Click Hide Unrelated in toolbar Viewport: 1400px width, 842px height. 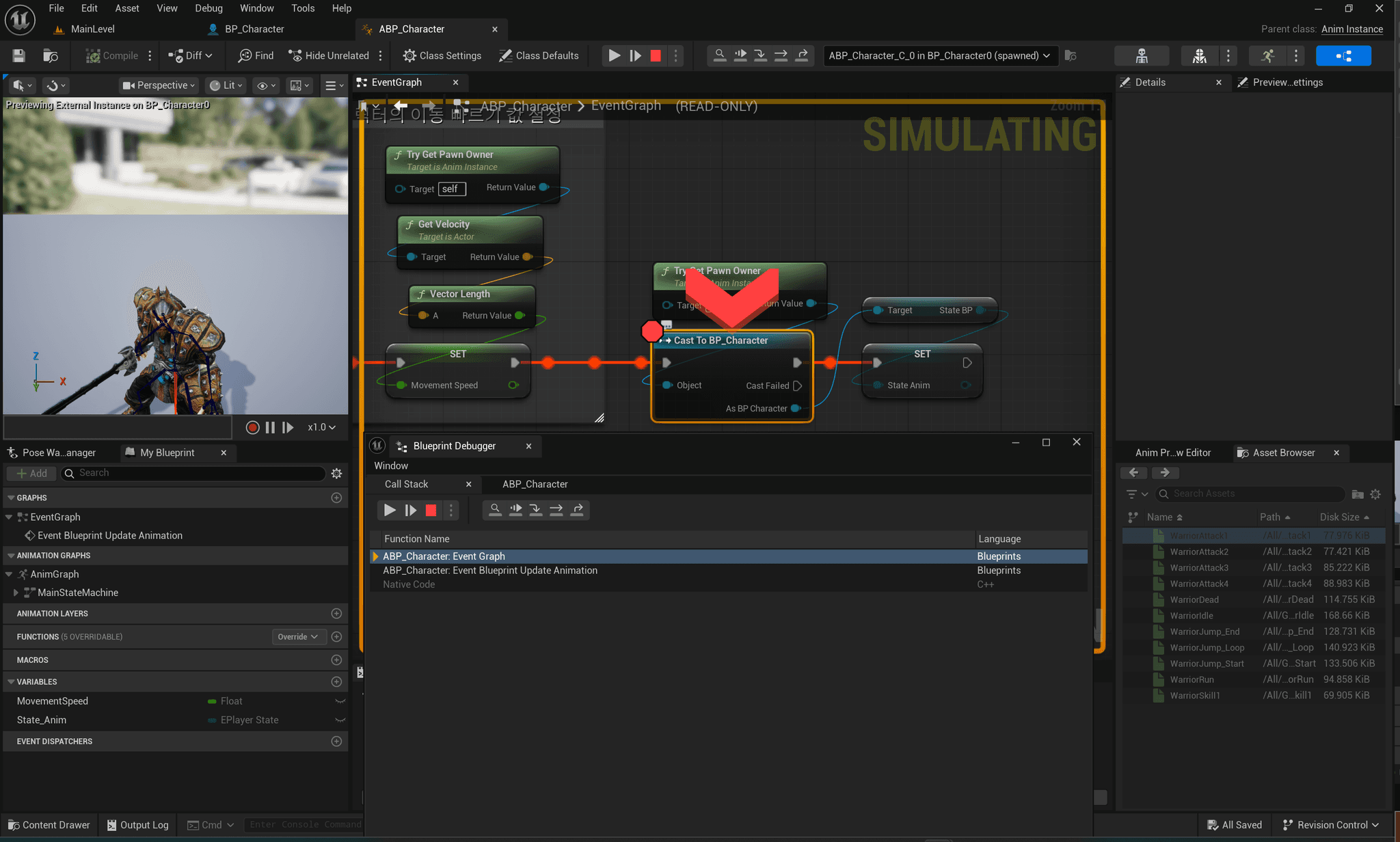point(329,56)
